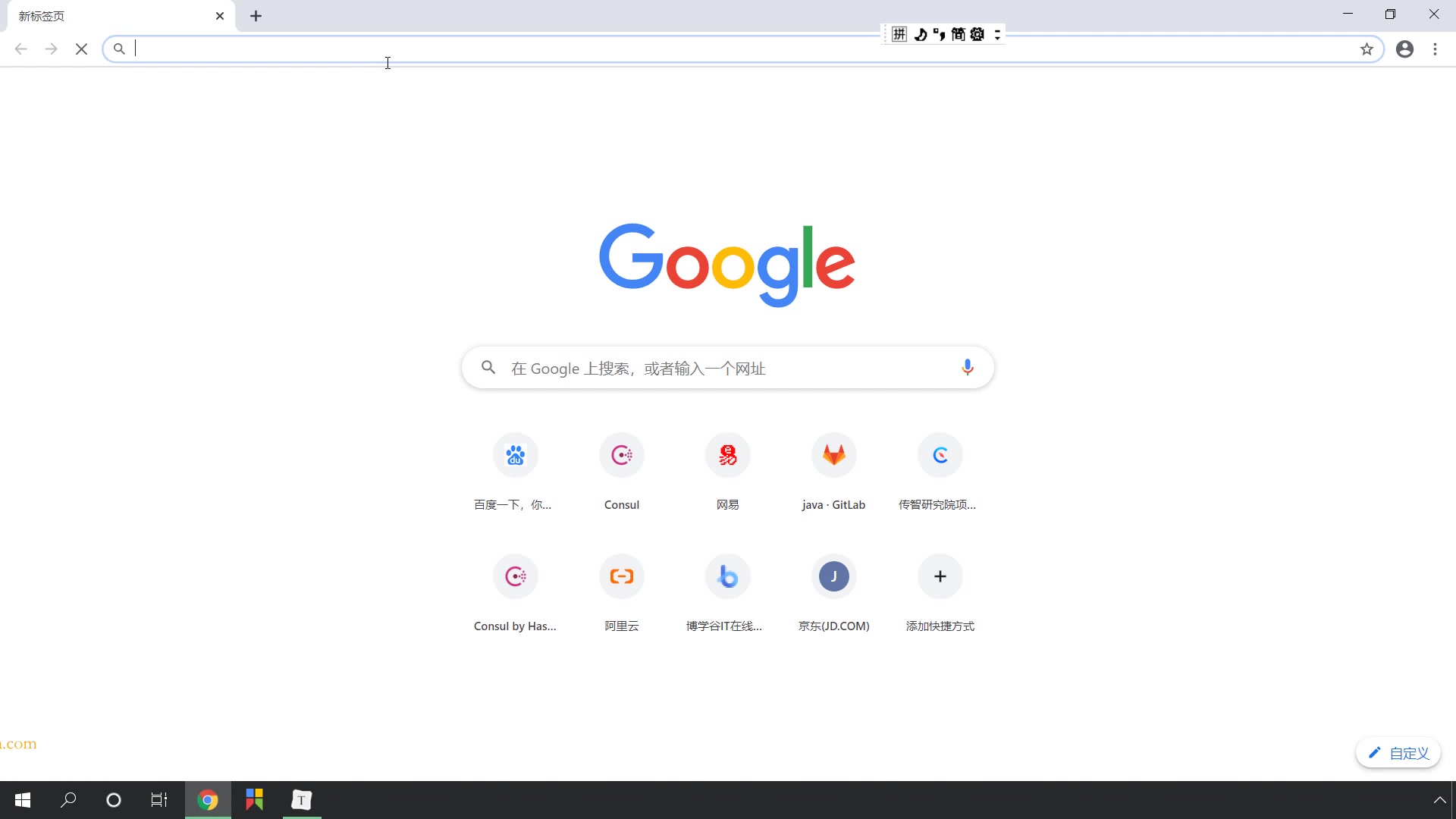Open 京东(JD.COM) shortcut

pyautogui.click(x=834, y=576)
